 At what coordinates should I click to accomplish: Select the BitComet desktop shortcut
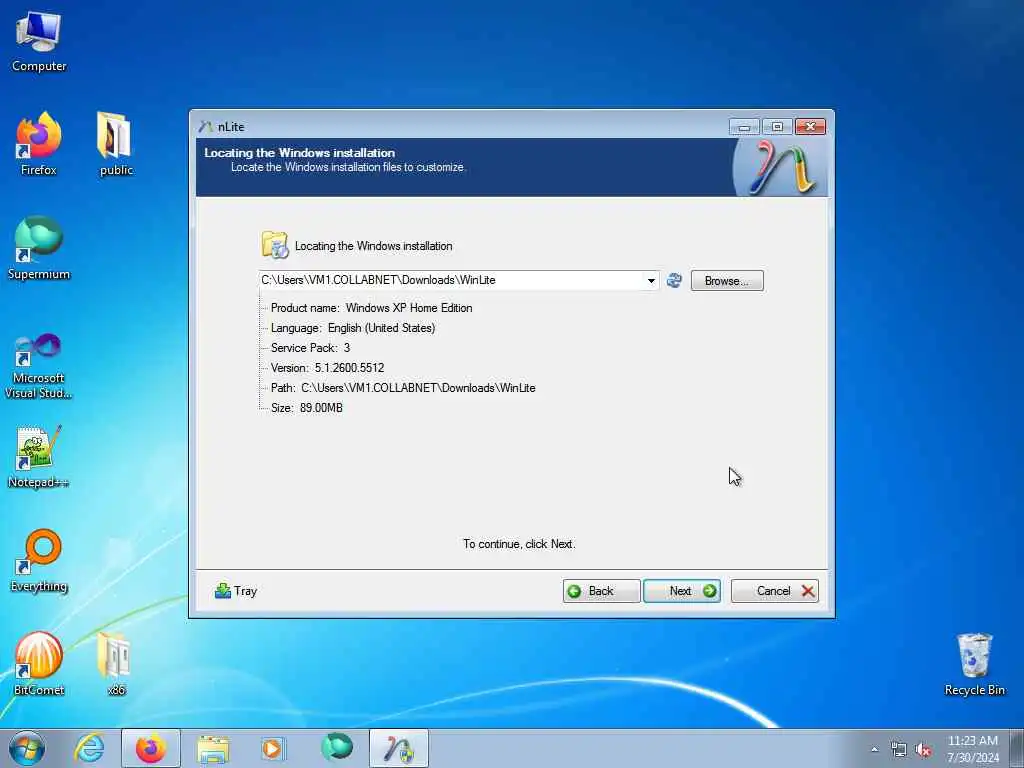tap(39, 664)
